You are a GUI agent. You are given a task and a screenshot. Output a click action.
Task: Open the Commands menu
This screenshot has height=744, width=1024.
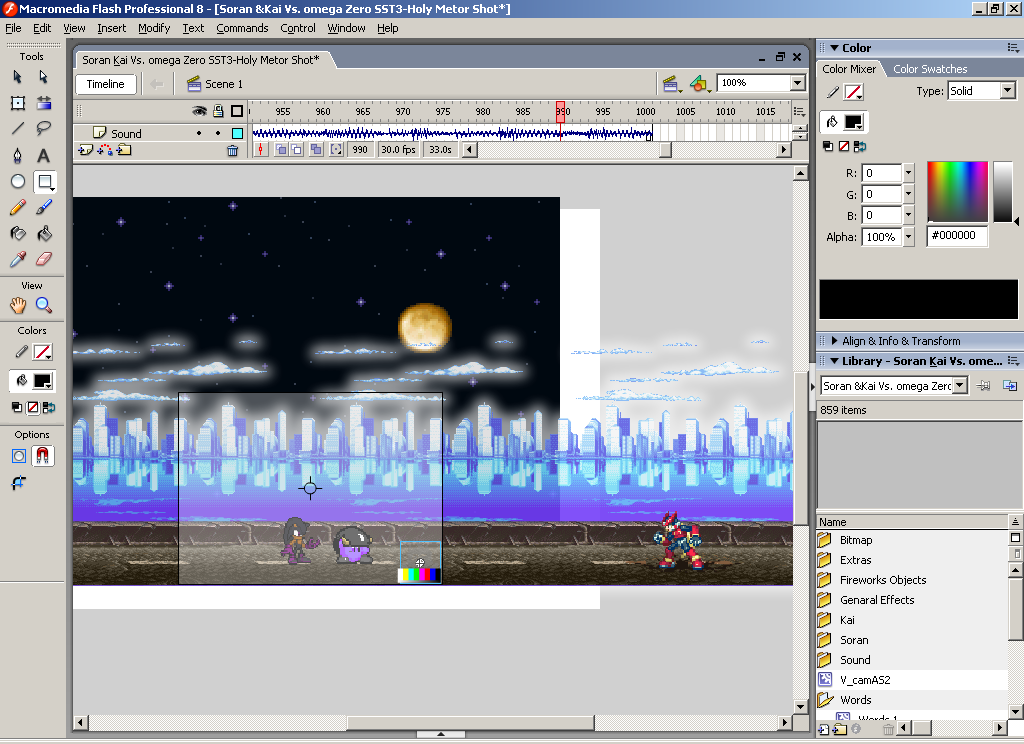click(x=242, y=28)
